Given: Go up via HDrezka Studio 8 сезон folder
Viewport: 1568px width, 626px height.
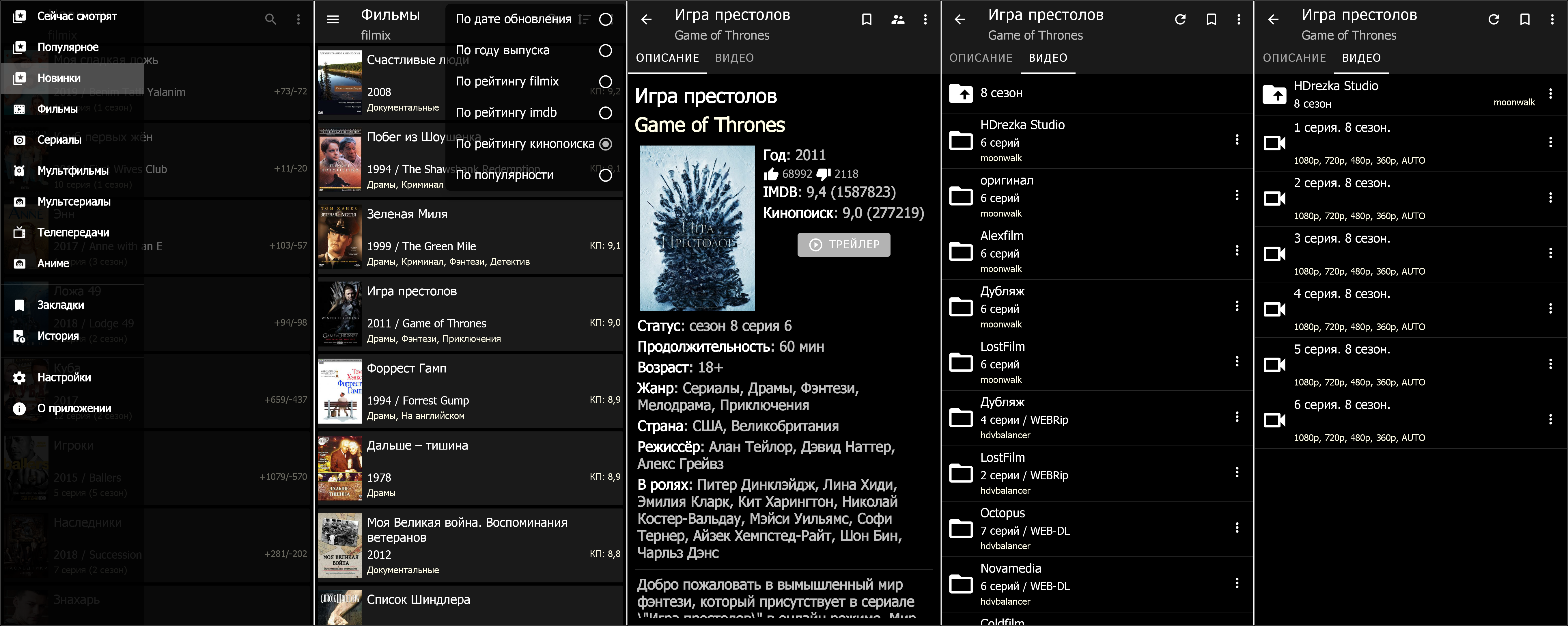Looking at the screenshot, I should point(1410,94).
